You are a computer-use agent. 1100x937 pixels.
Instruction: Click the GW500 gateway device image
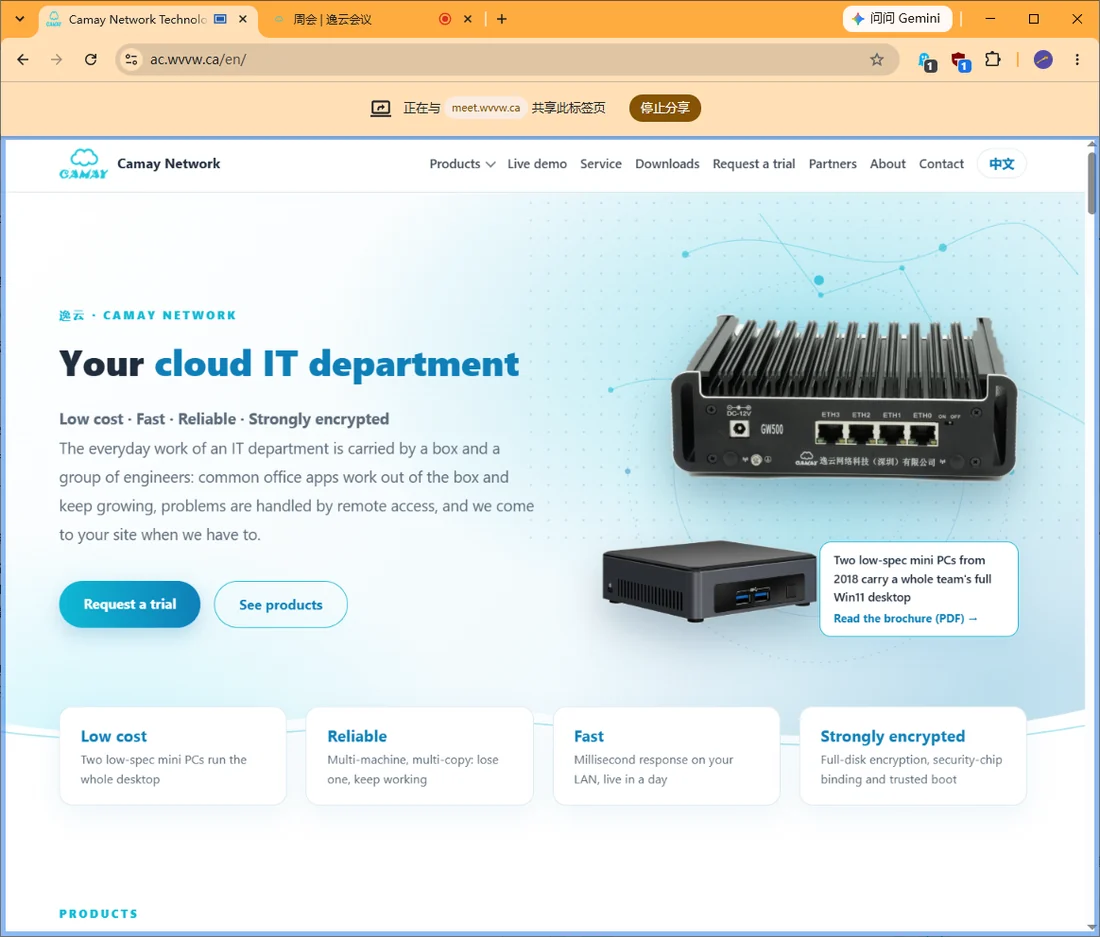pos(844,397)
